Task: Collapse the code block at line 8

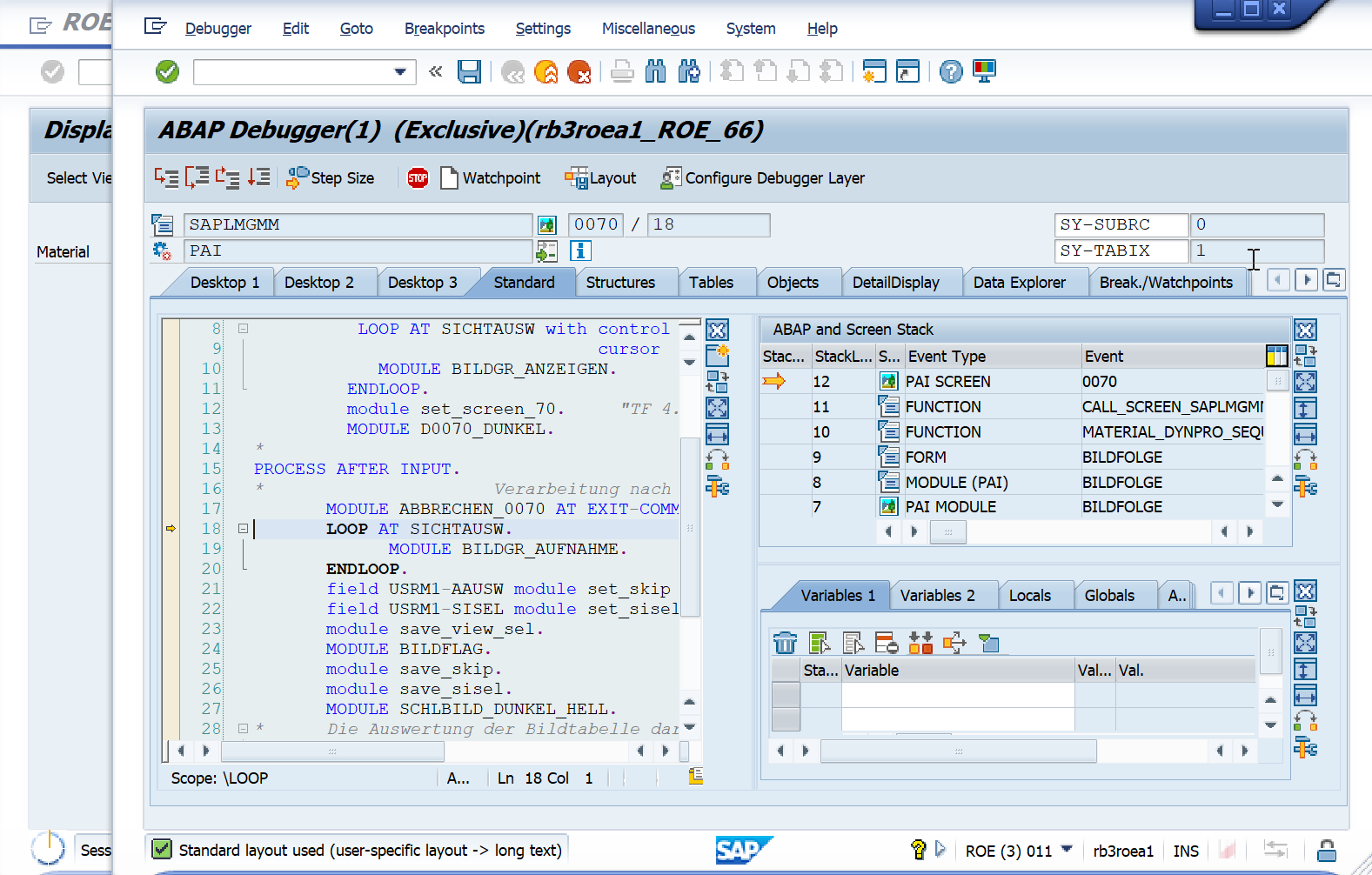Action: click(x=243, y=329)
